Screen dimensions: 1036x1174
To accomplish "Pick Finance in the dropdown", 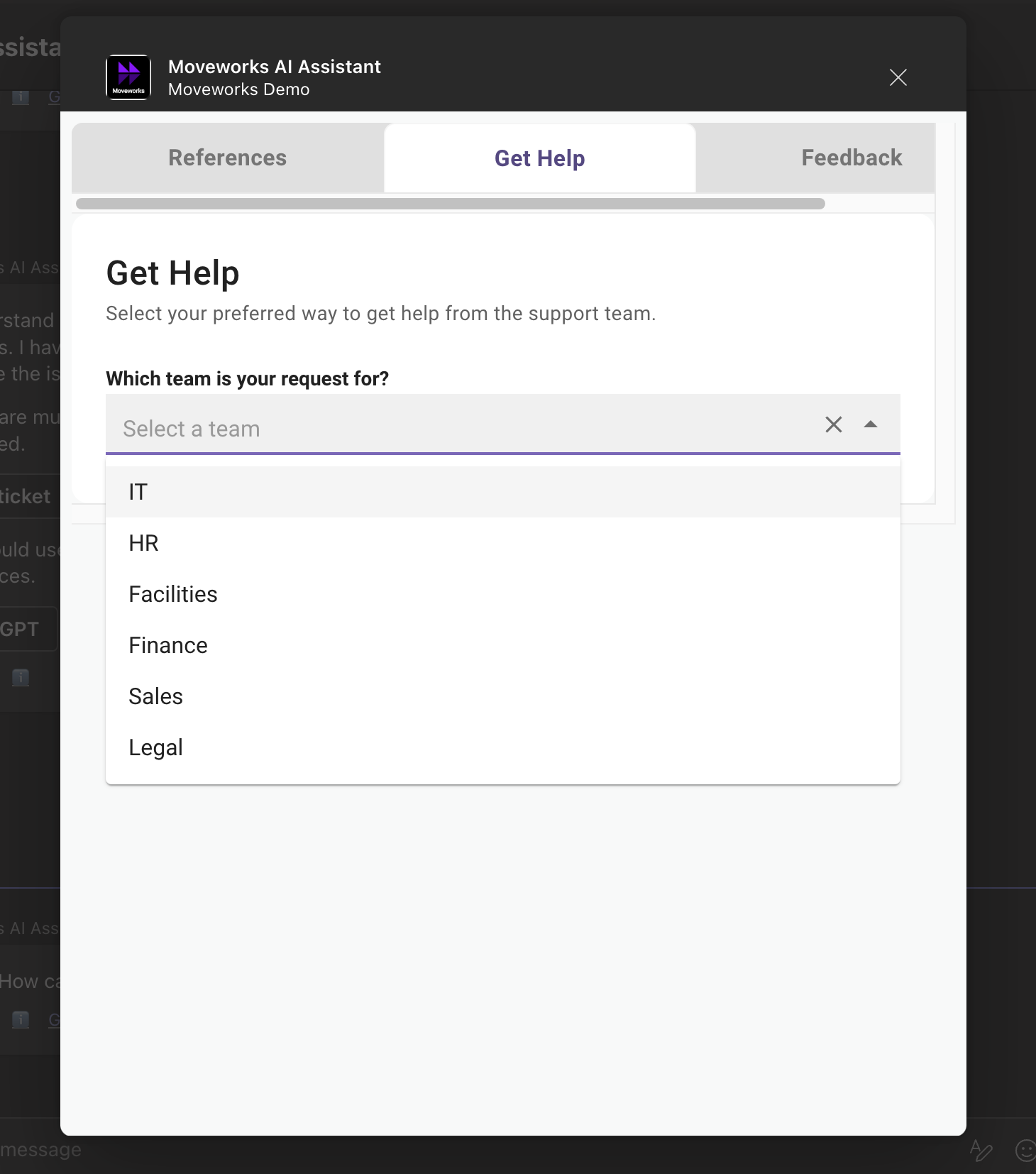I will 503,645.
